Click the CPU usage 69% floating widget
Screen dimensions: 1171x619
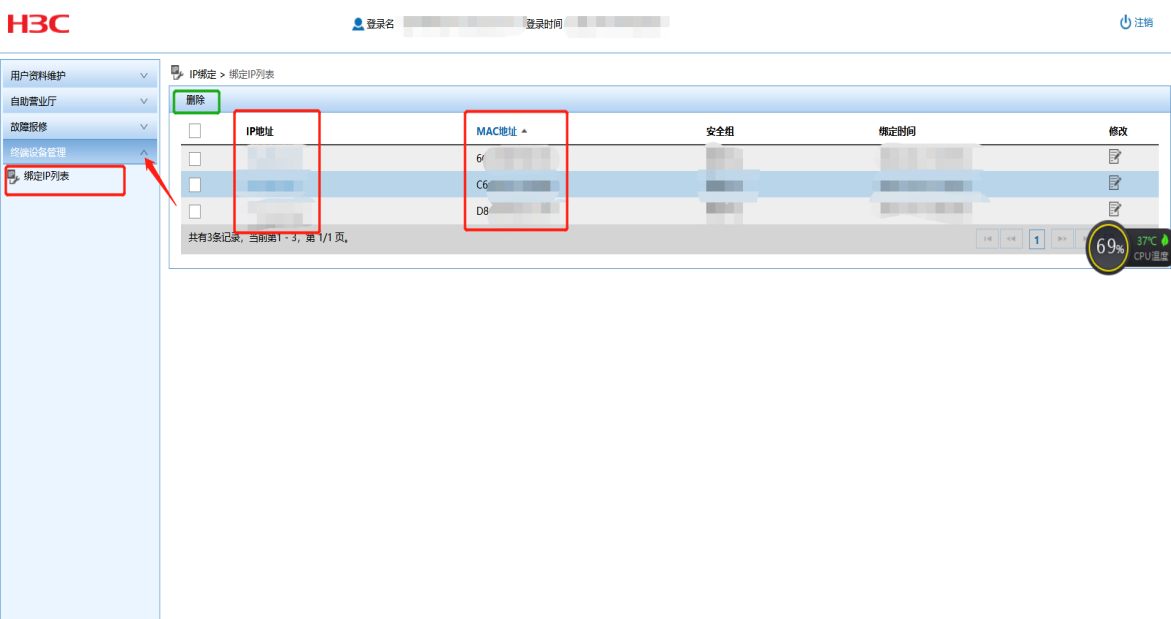pyautogui.click(x=1109, y=246)
